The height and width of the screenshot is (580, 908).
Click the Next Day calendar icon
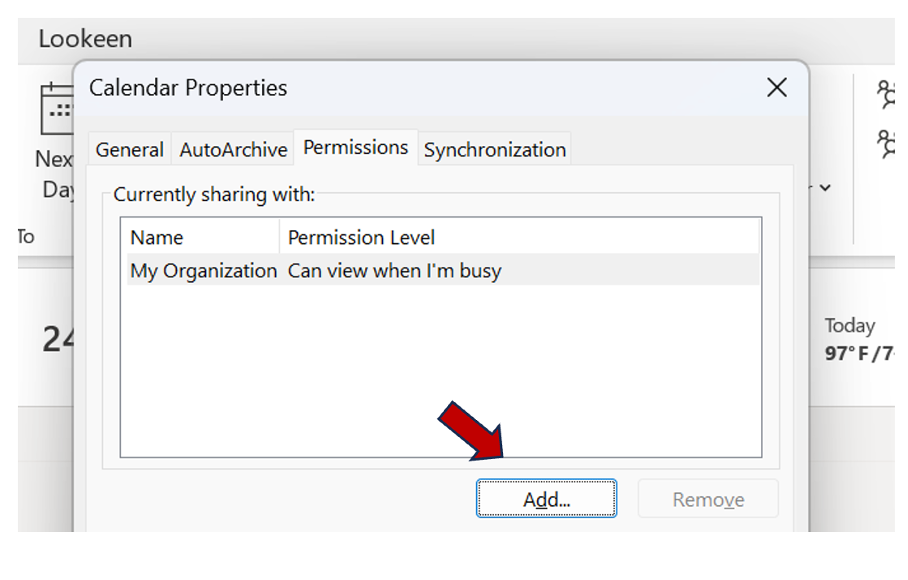click(55, 110)
